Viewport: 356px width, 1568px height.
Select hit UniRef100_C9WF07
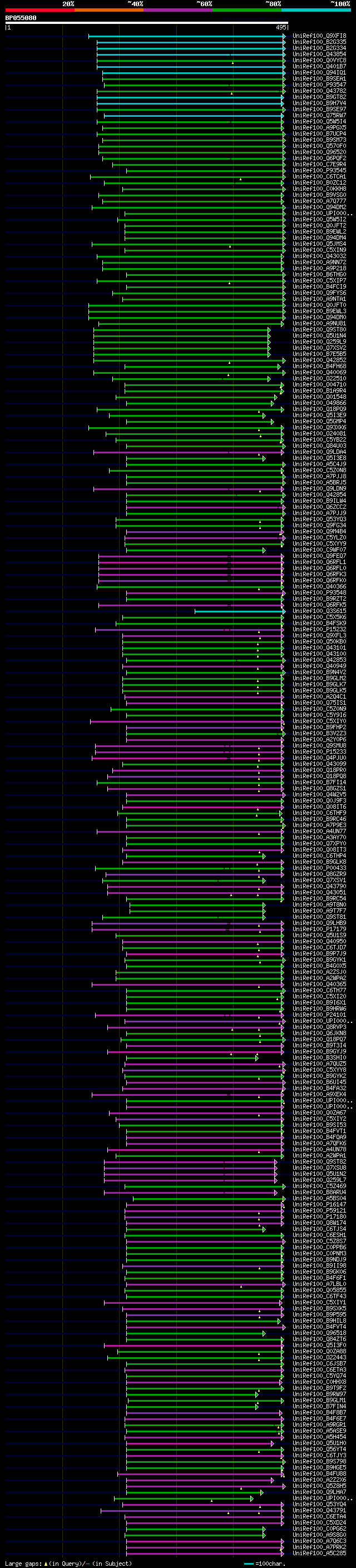(319, 550)
